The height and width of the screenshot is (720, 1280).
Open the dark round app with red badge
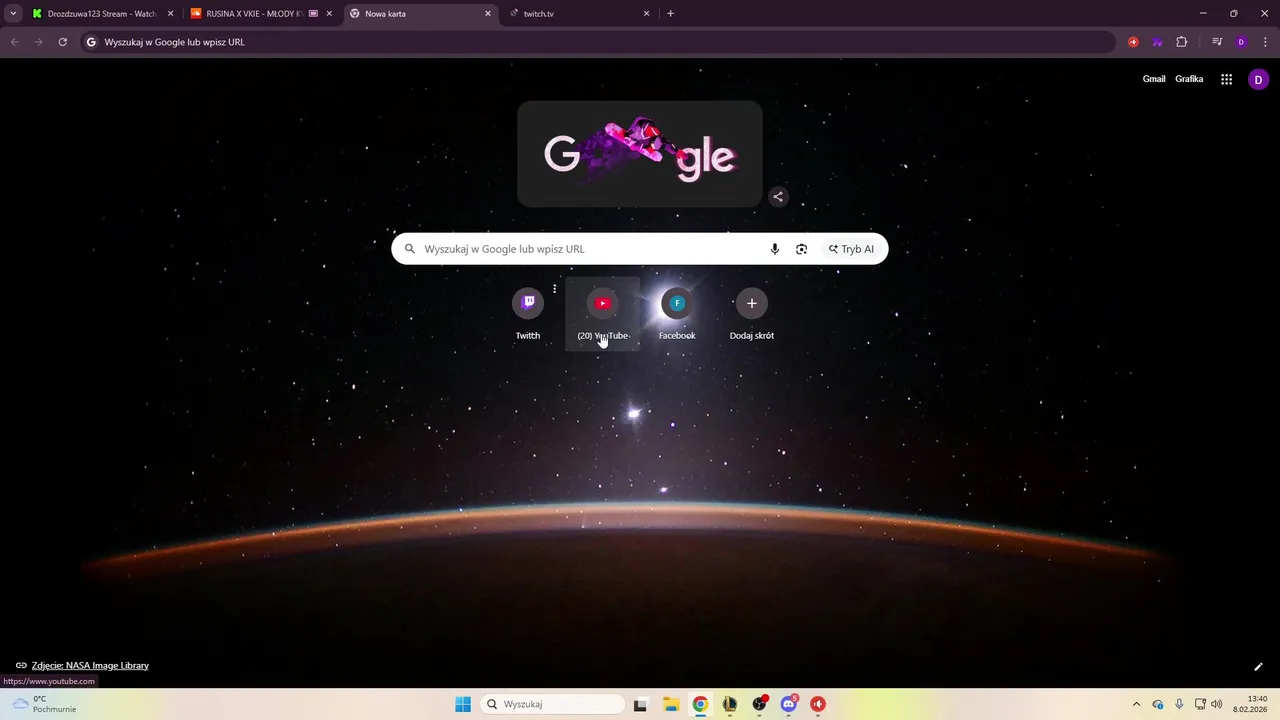[x=760, y=704]
